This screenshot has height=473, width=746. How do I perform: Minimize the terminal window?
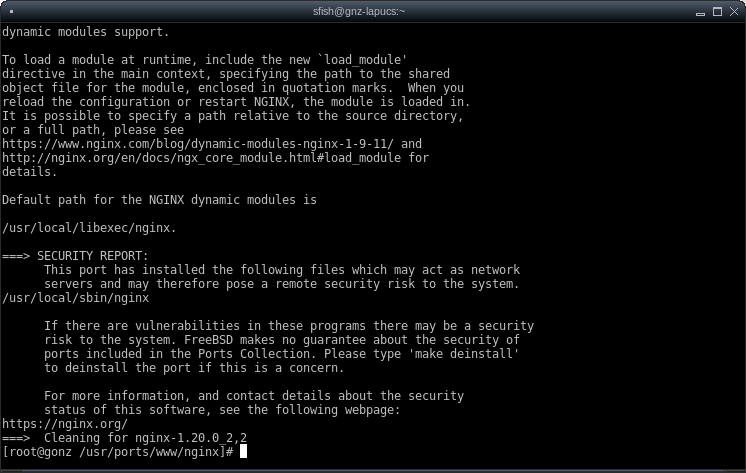[700, 12]
